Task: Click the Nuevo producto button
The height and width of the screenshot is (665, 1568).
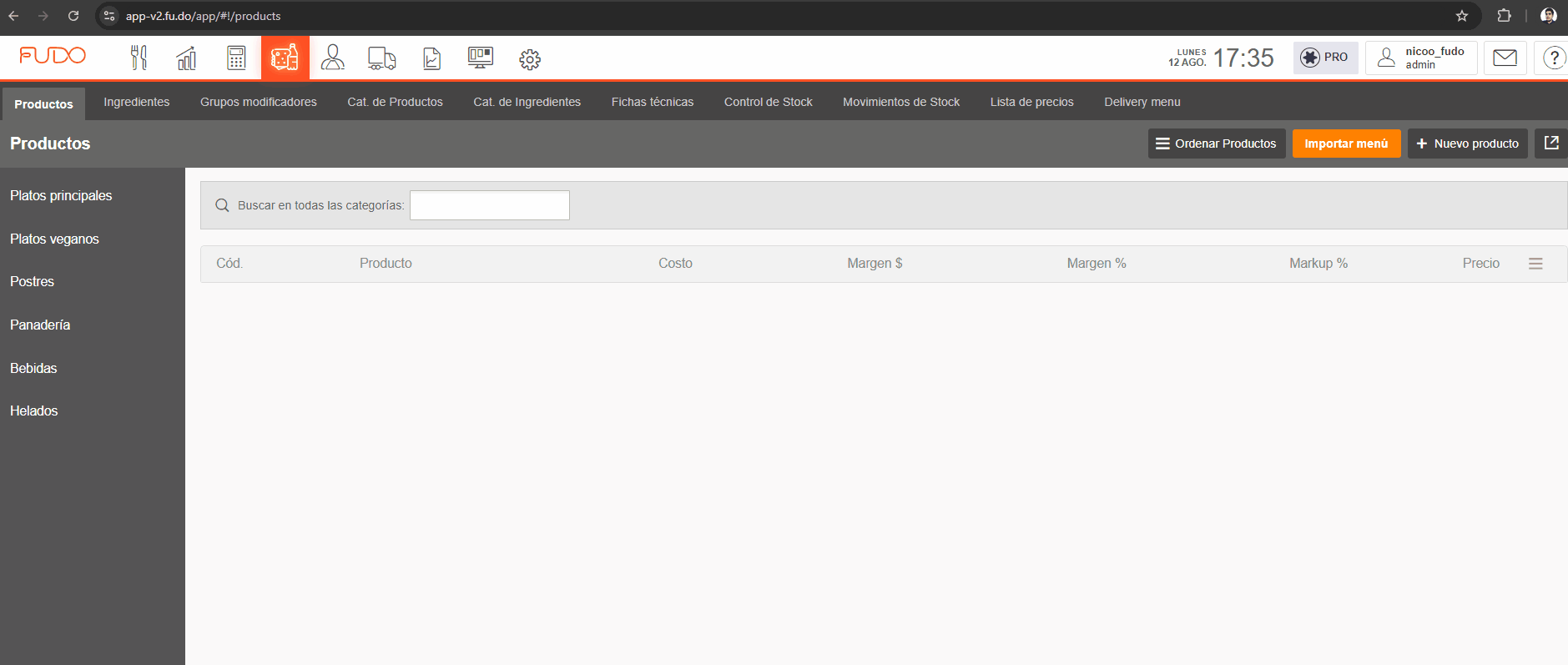Action: point(1468,144)
